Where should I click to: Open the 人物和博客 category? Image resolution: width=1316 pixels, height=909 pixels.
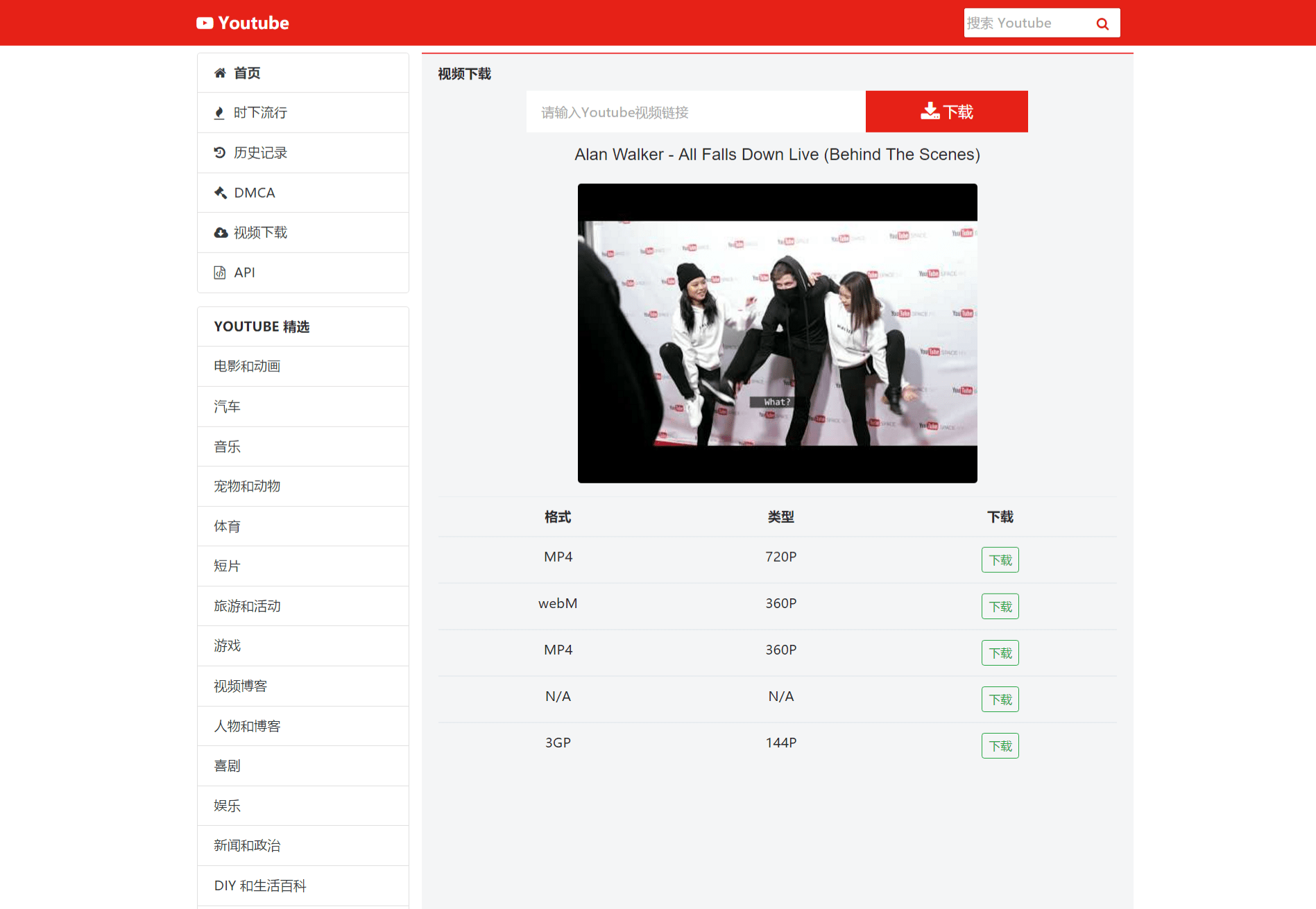(x=303, y=726)
